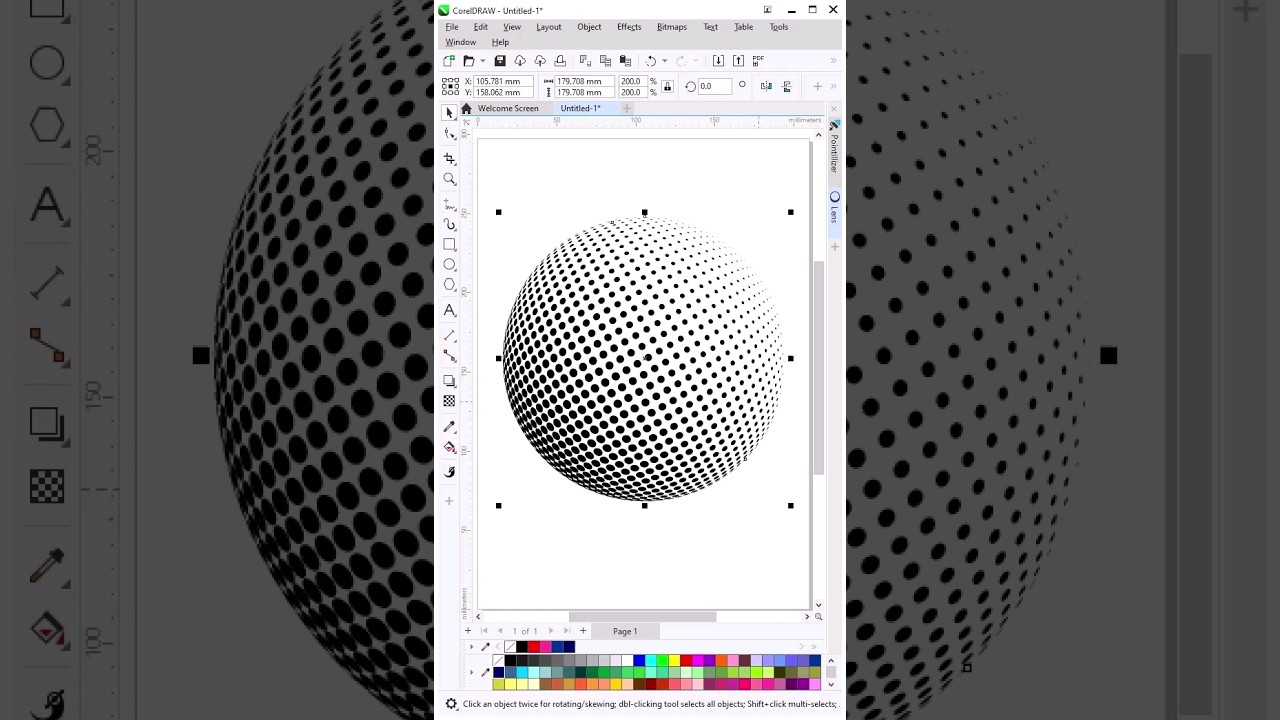The width and height of the screenshot is (1280, 720).
Task: Select the Ellipse tool
Action: (x=449, y=265)
